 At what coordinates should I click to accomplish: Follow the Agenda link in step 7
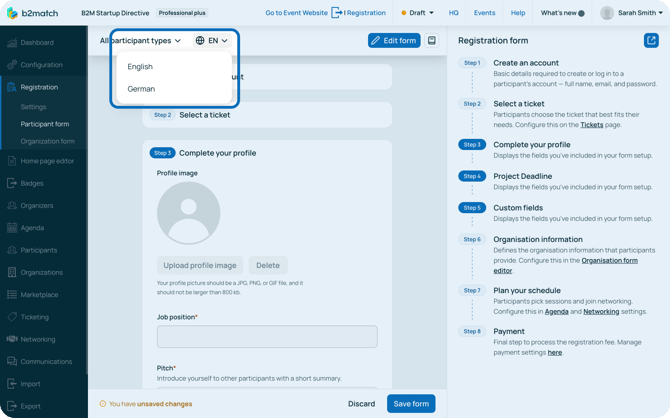click(556, 311)
